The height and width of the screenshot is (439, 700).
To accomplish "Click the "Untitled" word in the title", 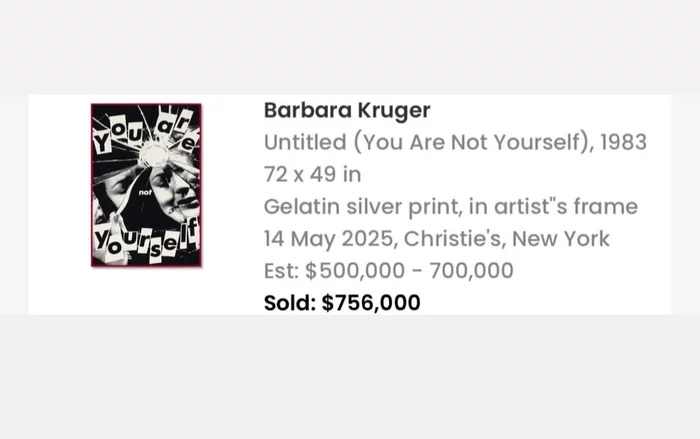I will (x=296, y=142).
